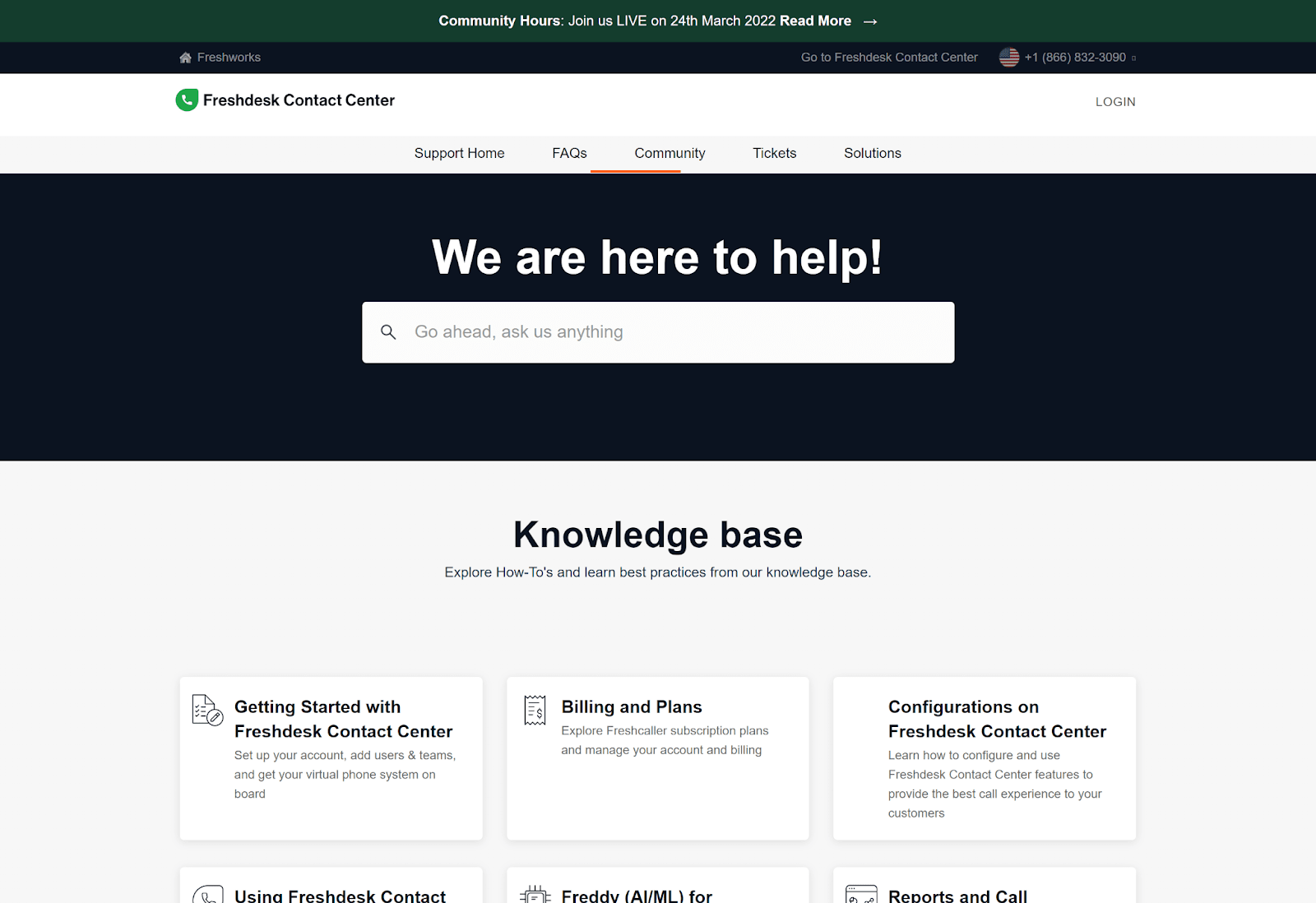Click the search magnifier icon
This screenshot has width=1316, height=903.
pyautogui.click(x=388, y=331)
